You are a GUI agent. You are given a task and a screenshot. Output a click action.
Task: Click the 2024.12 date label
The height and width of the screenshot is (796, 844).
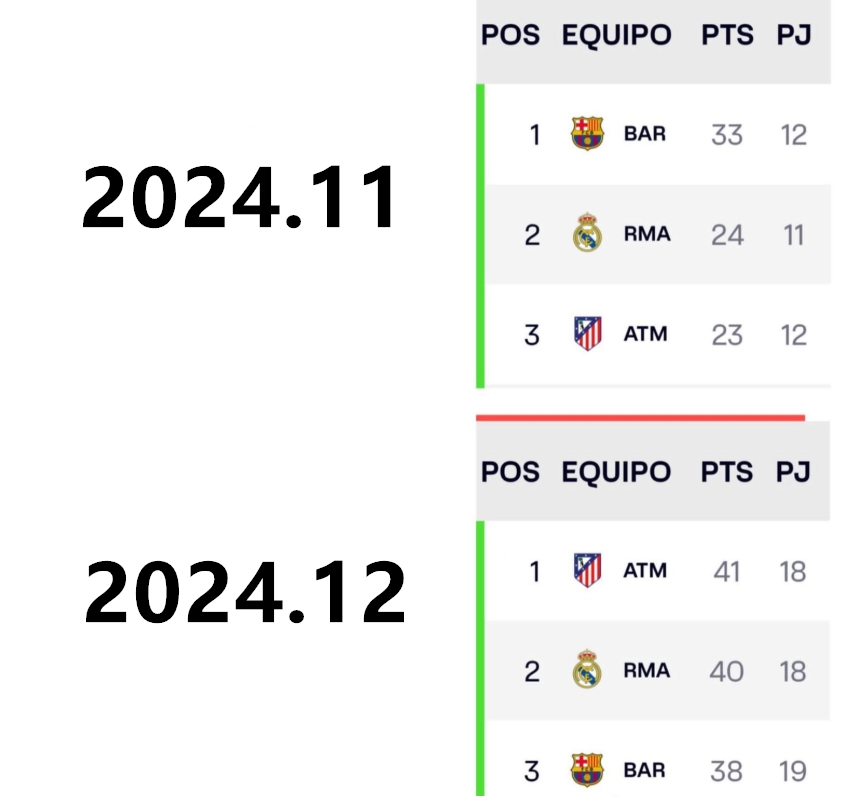click(x=245, y=591)
